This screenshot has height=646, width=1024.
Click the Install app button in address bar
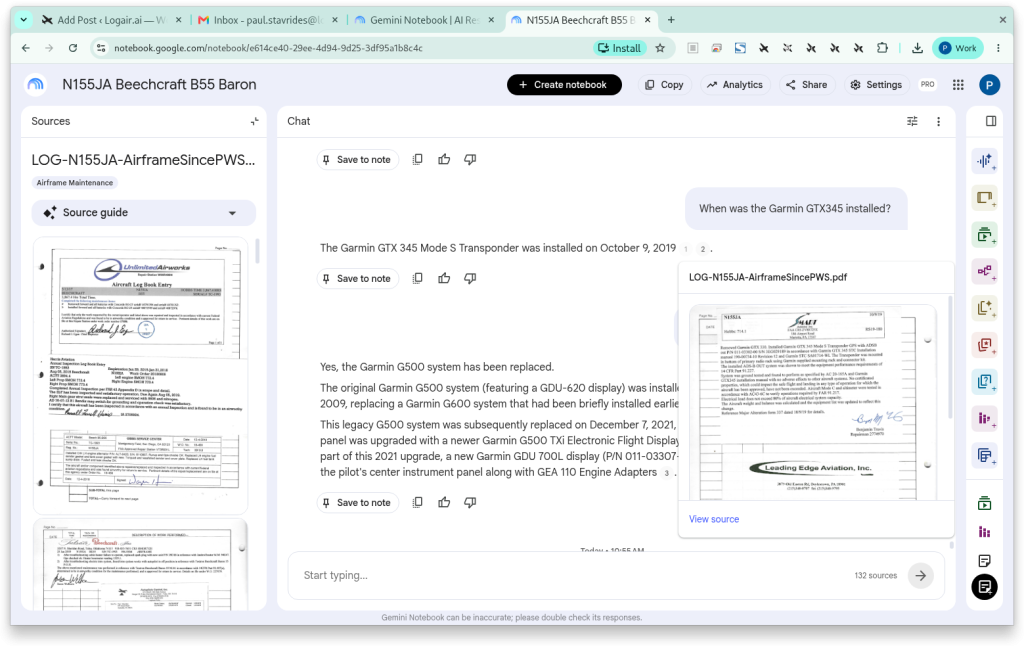click(x=620, y=48)
